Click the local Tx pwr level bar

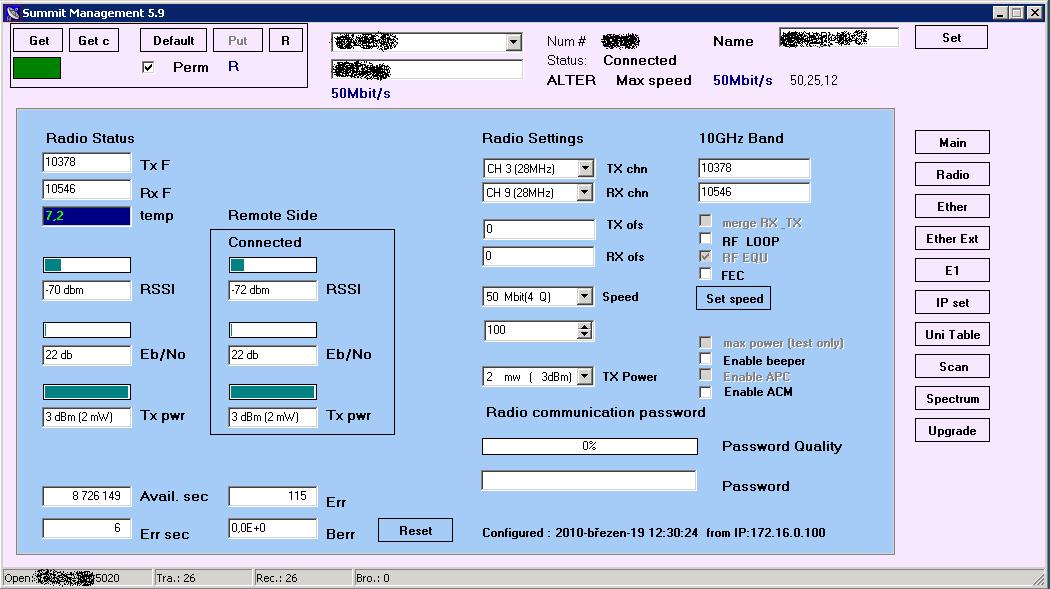86,392
